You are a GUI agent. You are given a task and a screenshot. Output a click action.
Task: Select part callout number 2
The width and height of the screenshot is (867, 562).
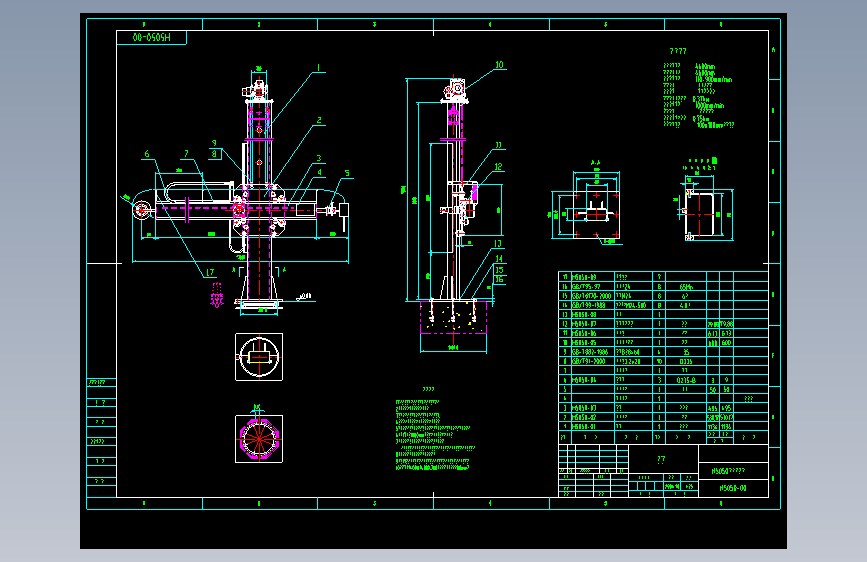tap(319, 120)
